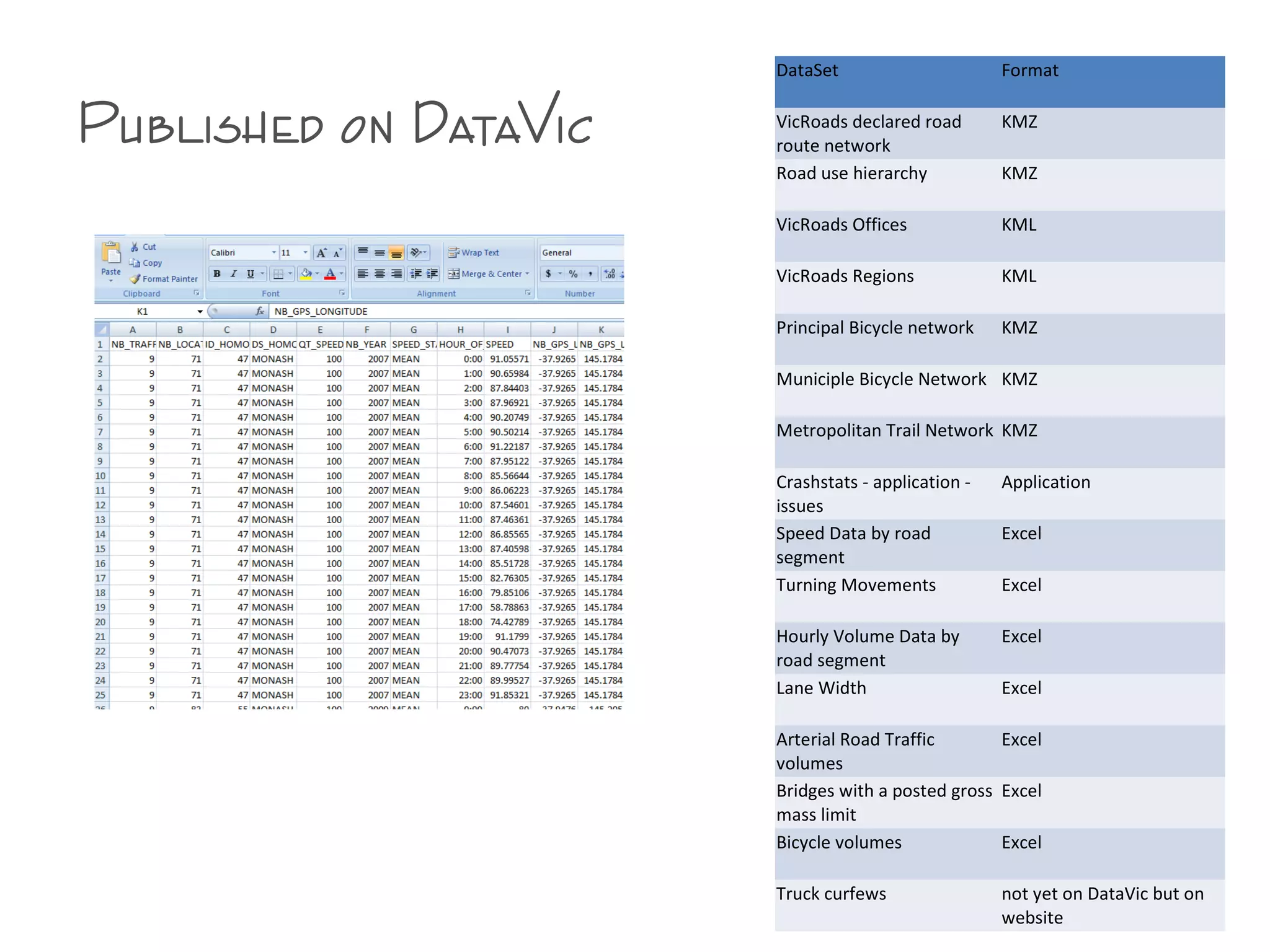The height and width of the screenshot is (952, 1270).
Task: Toggle Bold formatting
Action: [217, 273]
